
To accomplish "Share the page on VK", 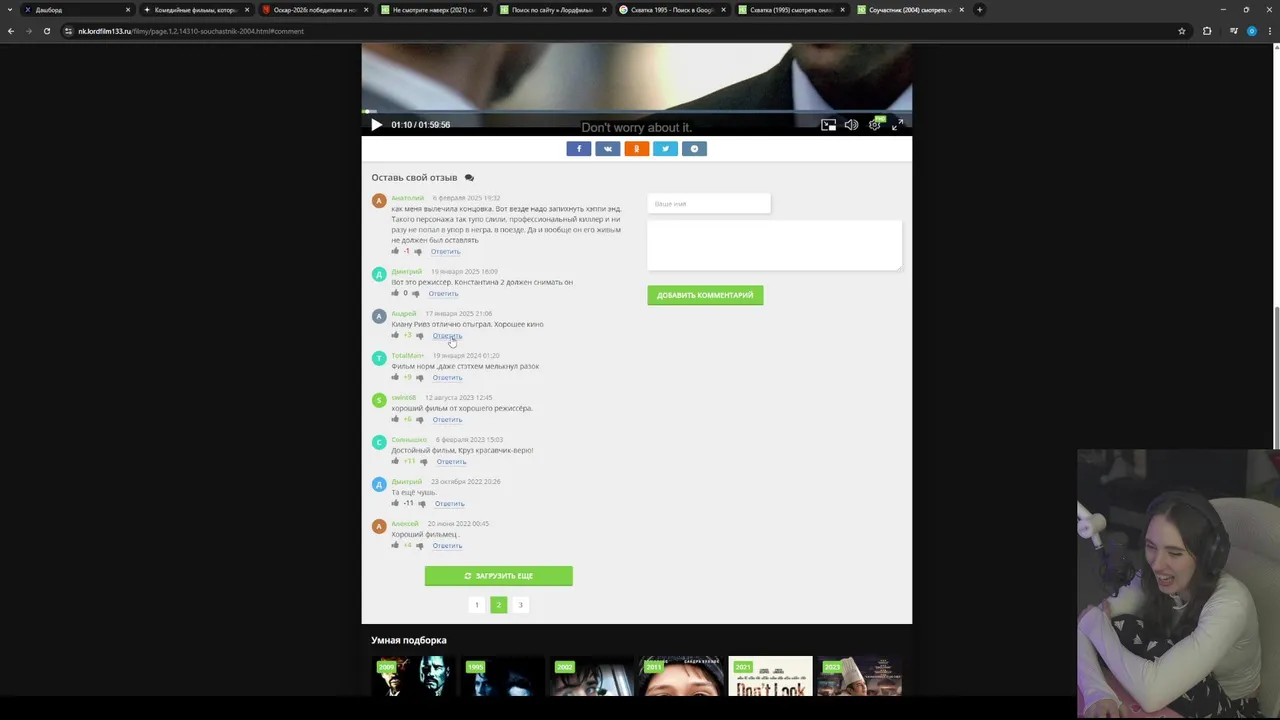I will click(x=607, y=149).
